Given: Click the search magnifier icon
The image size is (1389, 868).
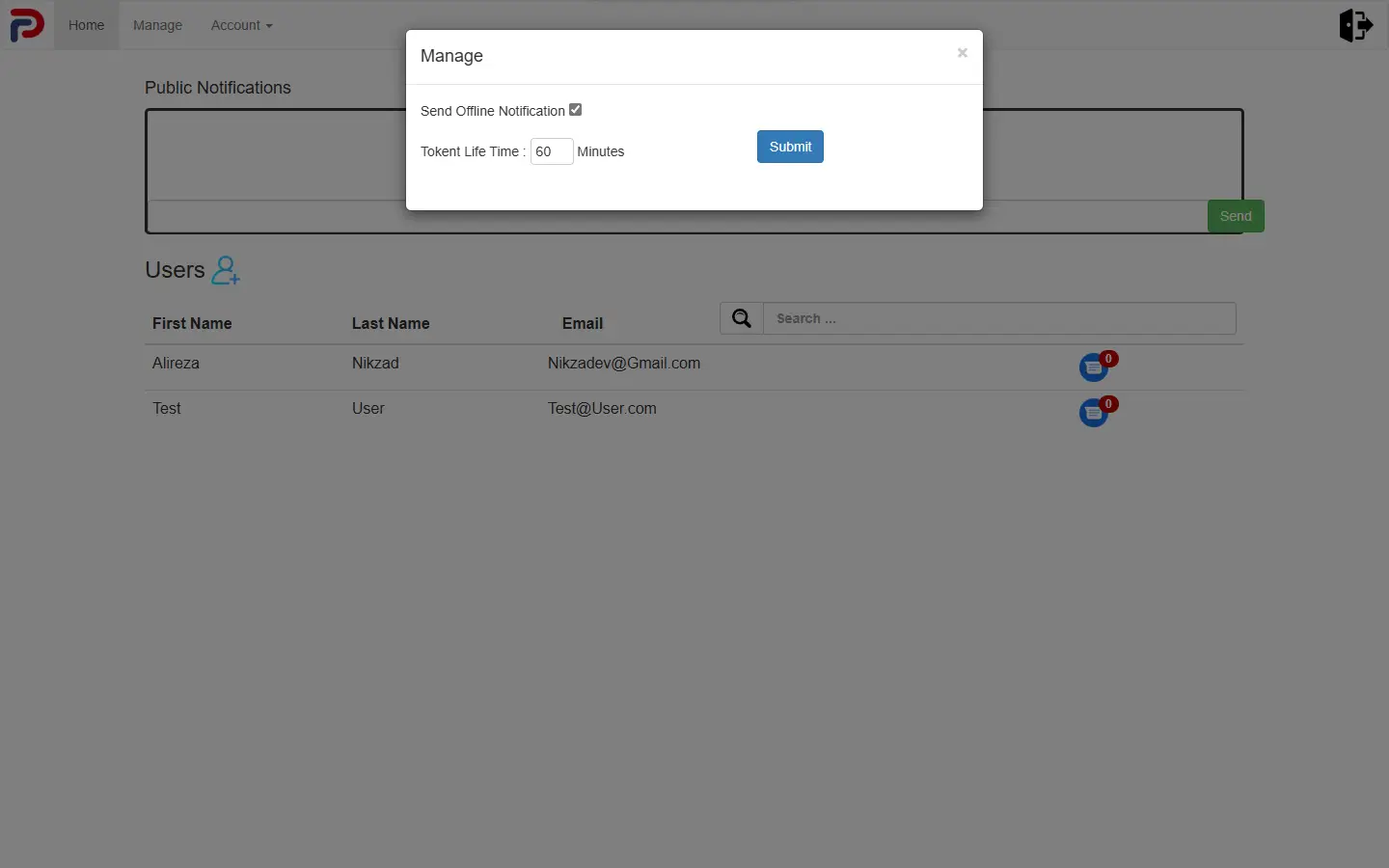Looking at the screenshot, I should point(742,318).
